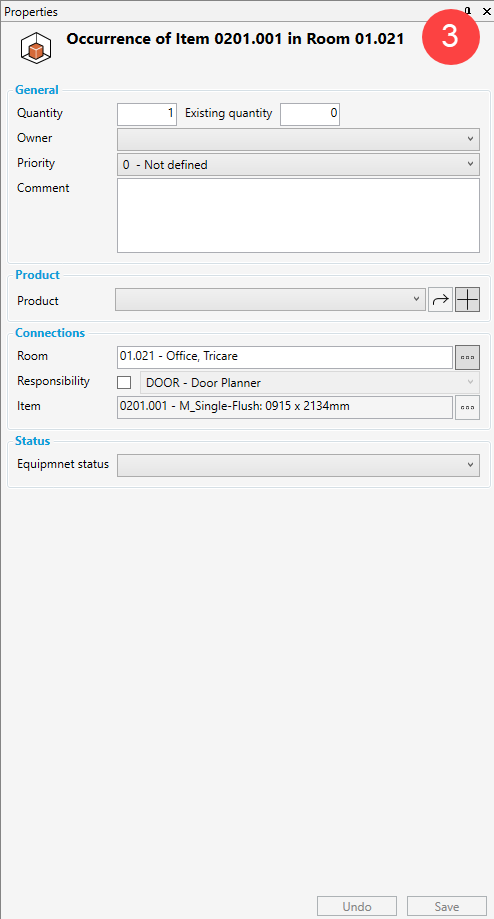Open the Owner dropdown
Screen dimensions: 494x919
point(298,139)
